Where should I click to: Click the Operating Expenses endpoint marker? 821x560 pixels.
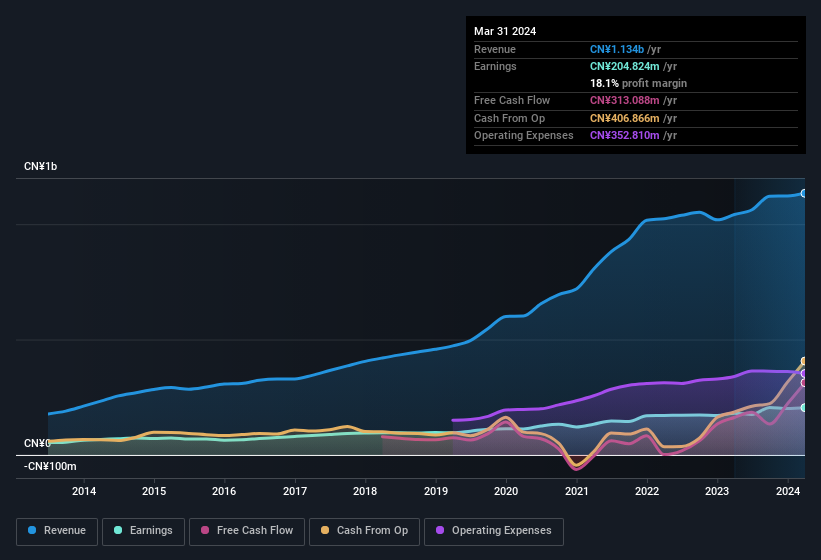point(804,373)
